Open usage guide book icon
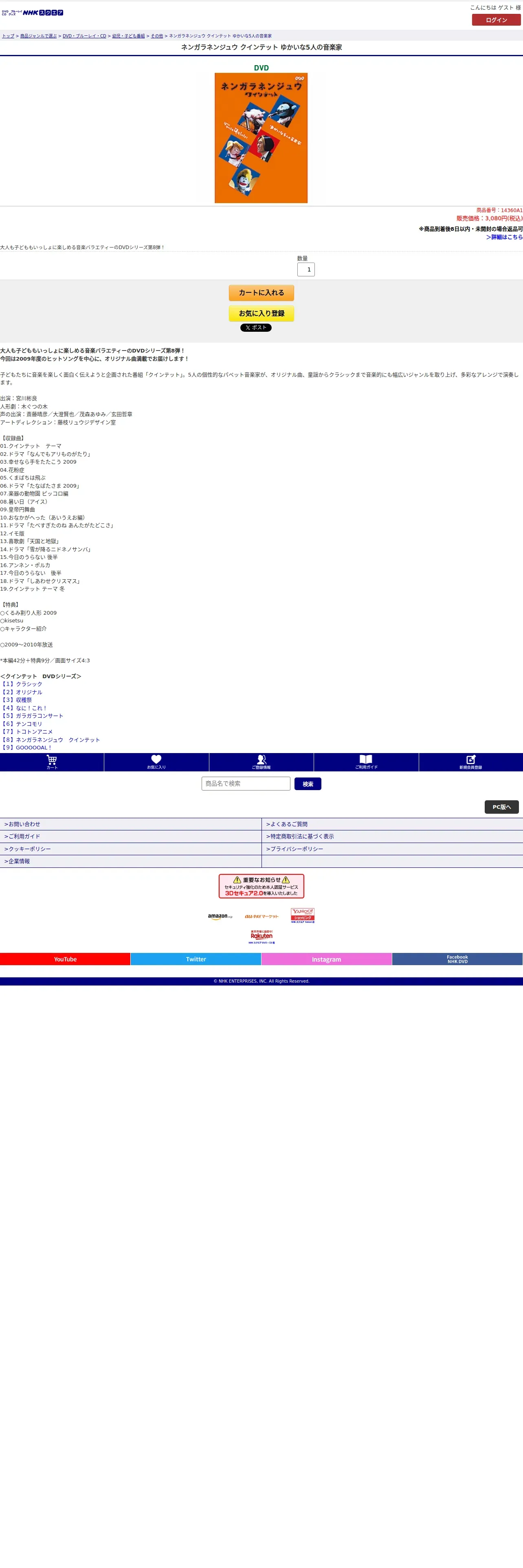This screenshot has height=1568, width=523. 366,762
